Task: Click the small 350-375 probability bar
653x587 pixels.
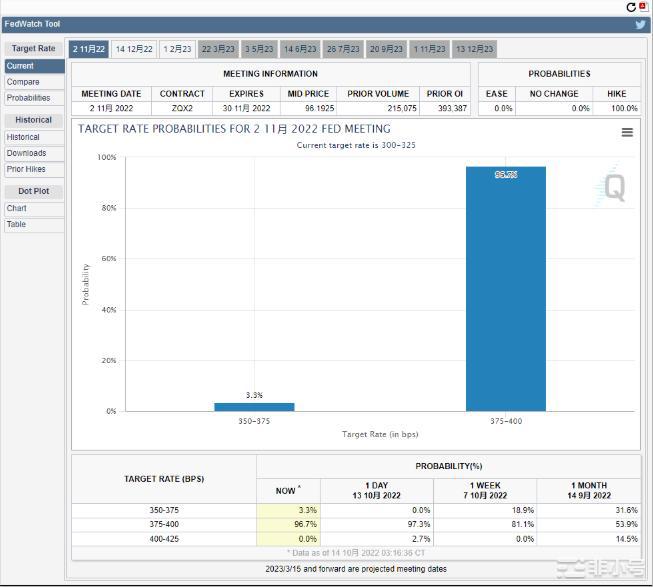Action: [x=254, y=406]
